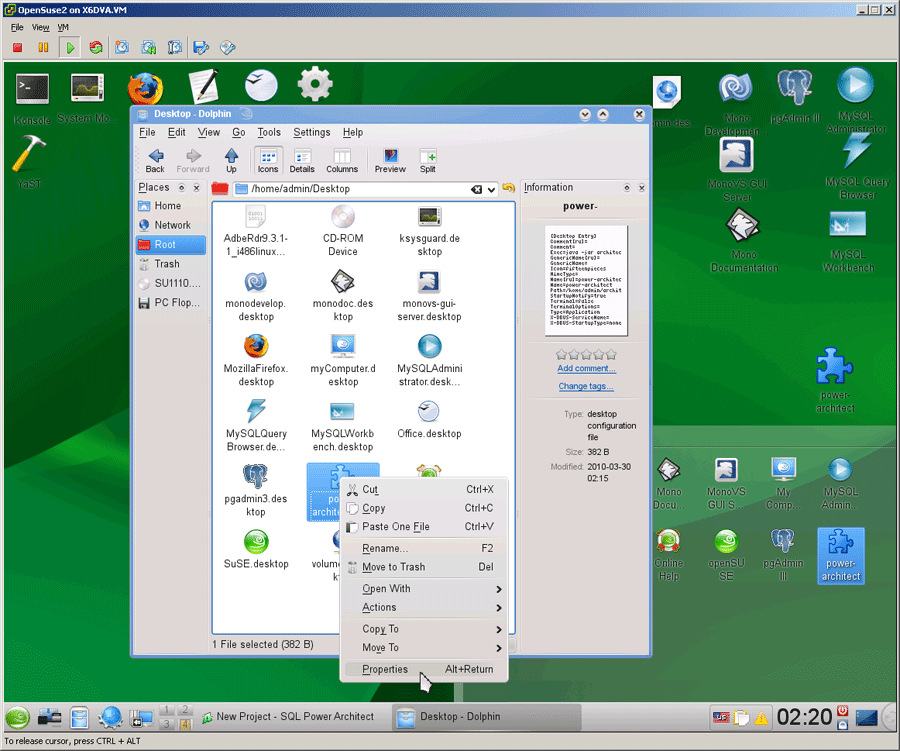
Task: Select the MySQLAdministrator.desktop file icon
Action: pos(429,347)
